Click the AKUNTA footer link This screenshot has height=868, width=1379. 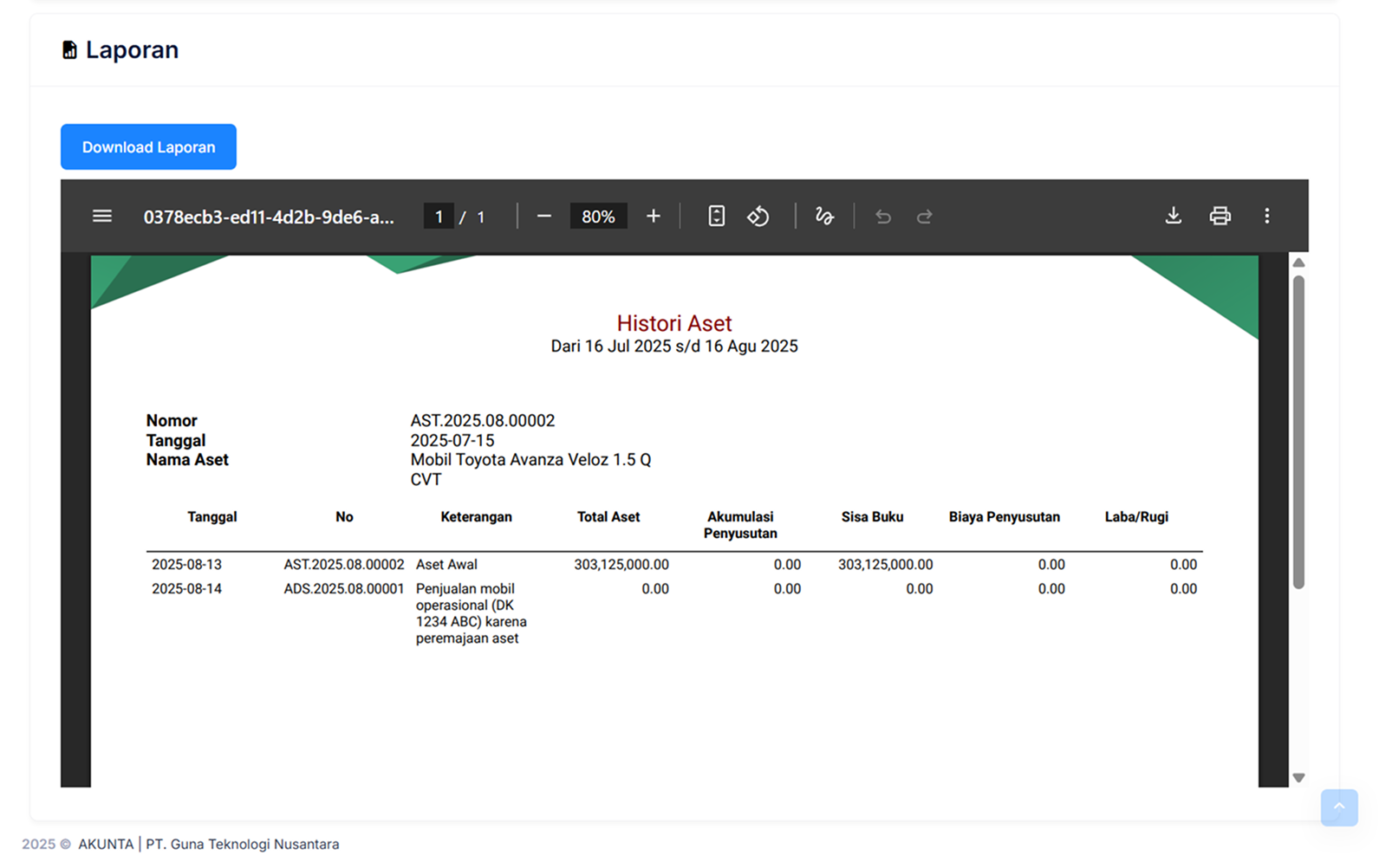click(106, 844)
